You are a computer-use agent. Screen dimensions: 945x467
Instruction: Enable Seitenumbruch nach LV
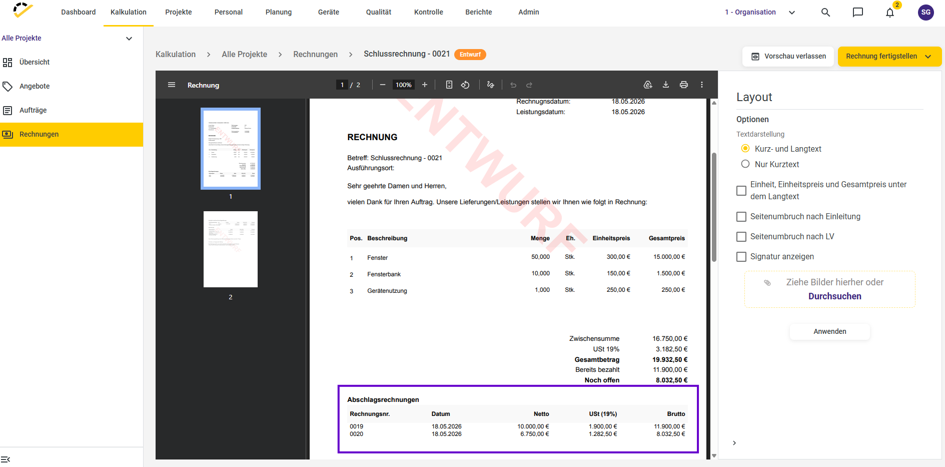click(x=741, y=236)
